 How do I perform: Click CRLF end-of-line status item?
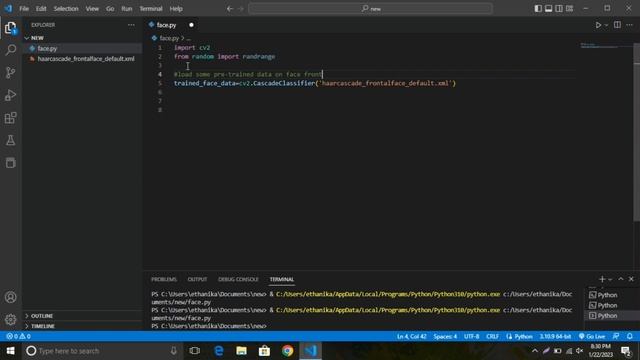point(492,337)
